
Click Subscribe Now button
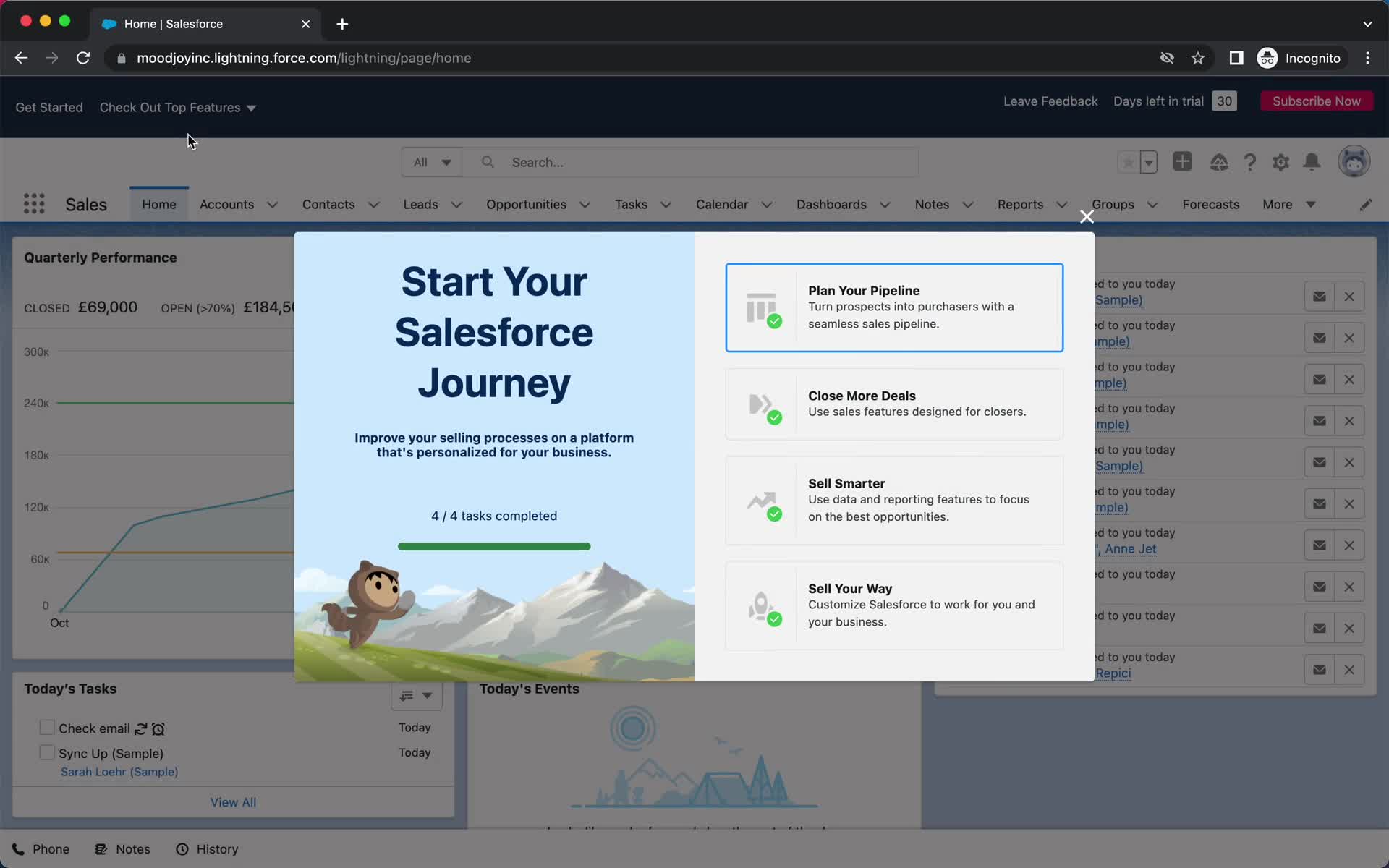pos(1316,101)
